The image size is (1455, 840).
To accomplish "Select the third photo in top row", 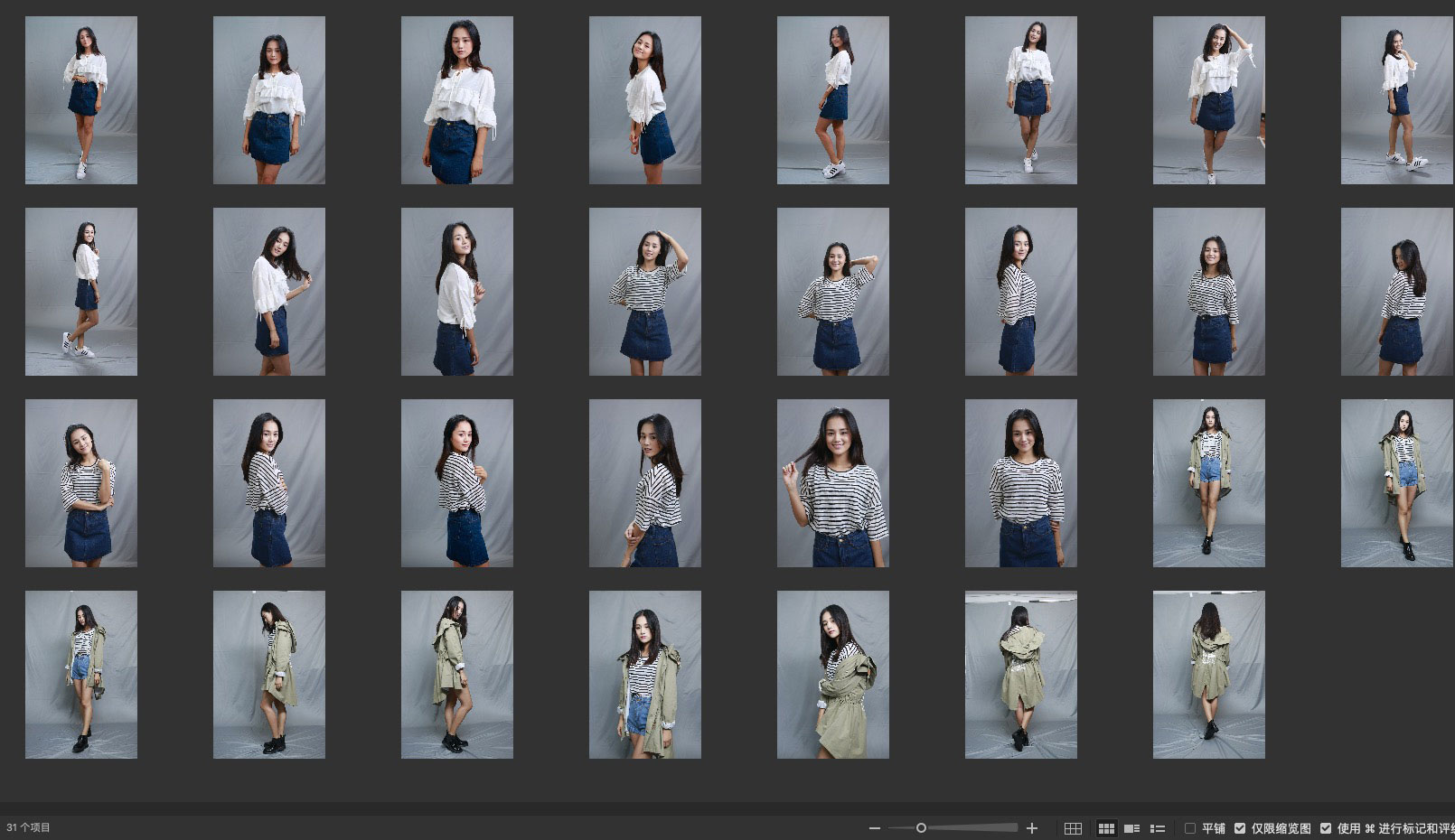I will click(x=456, y=100).
